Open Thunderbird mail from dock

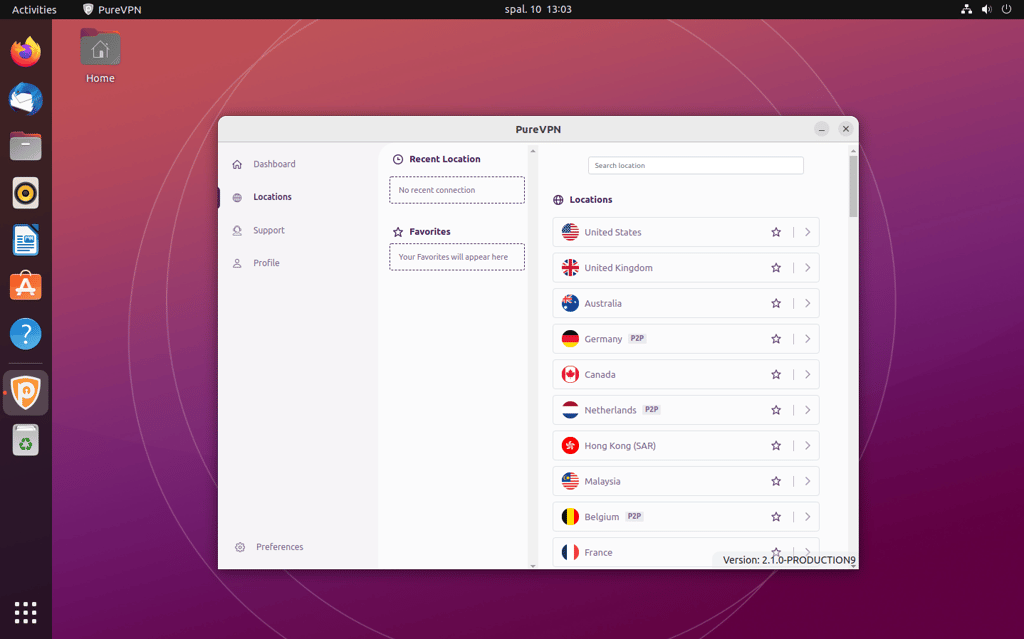[25, 99]
